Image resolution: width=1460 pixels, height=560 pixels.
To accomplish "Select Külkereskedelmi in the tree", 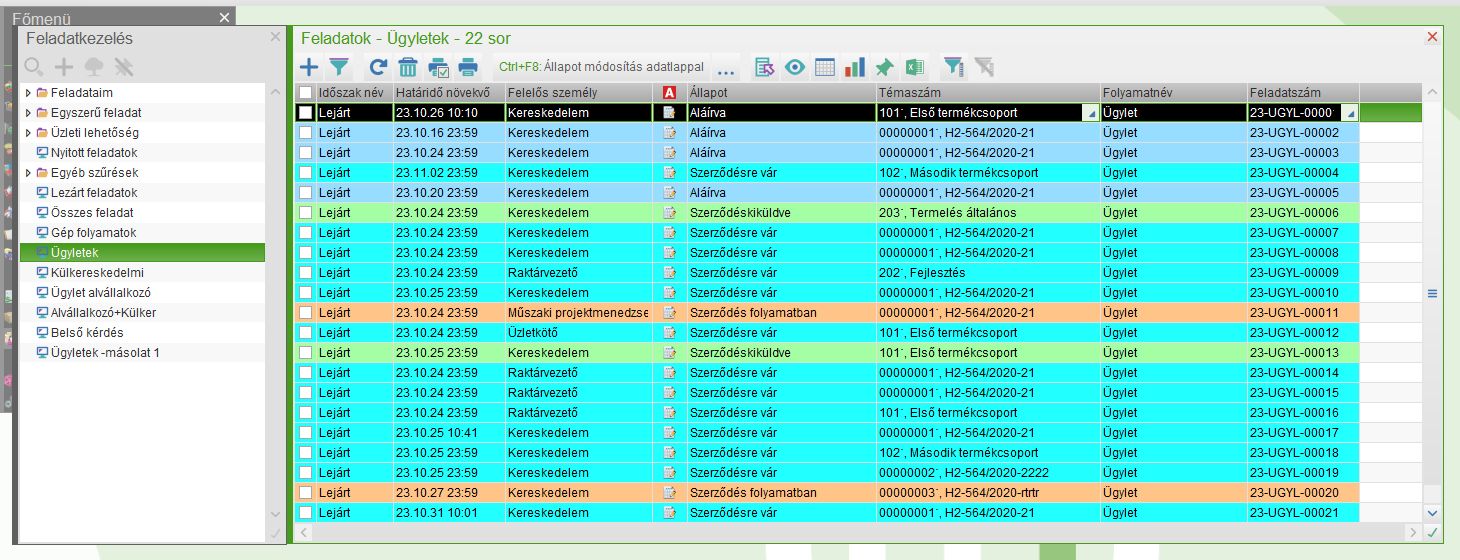I will pyautogui.click(x=97, y=273).
